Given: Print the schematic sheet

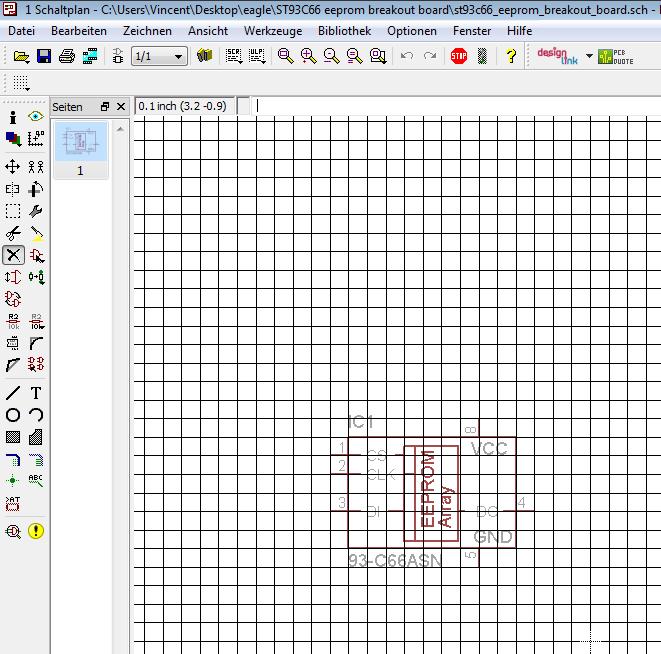Looking at the screenshot, I should coord(67,56).
